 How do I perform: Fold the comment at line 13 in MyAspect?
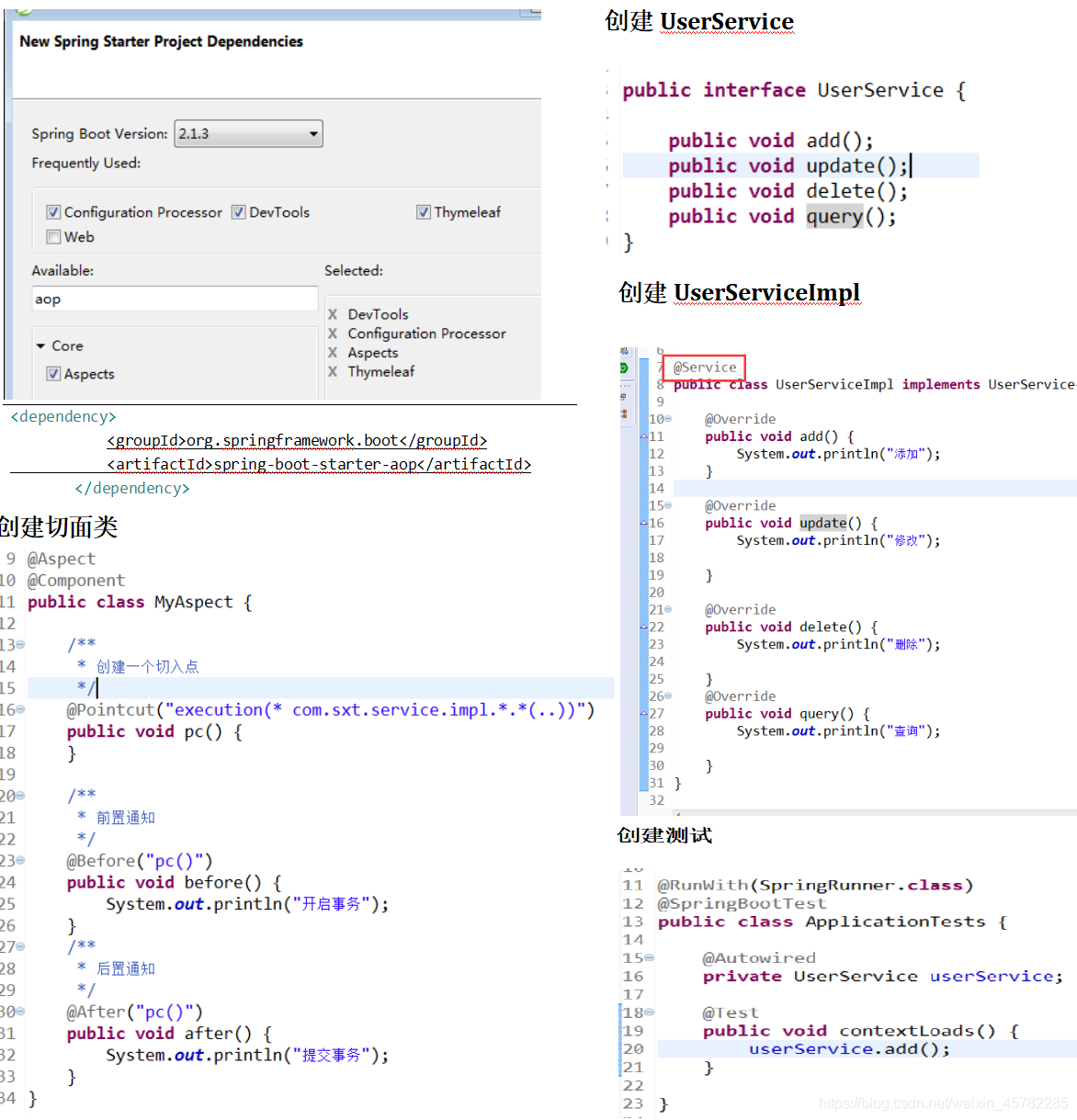[x=21, y=645]
